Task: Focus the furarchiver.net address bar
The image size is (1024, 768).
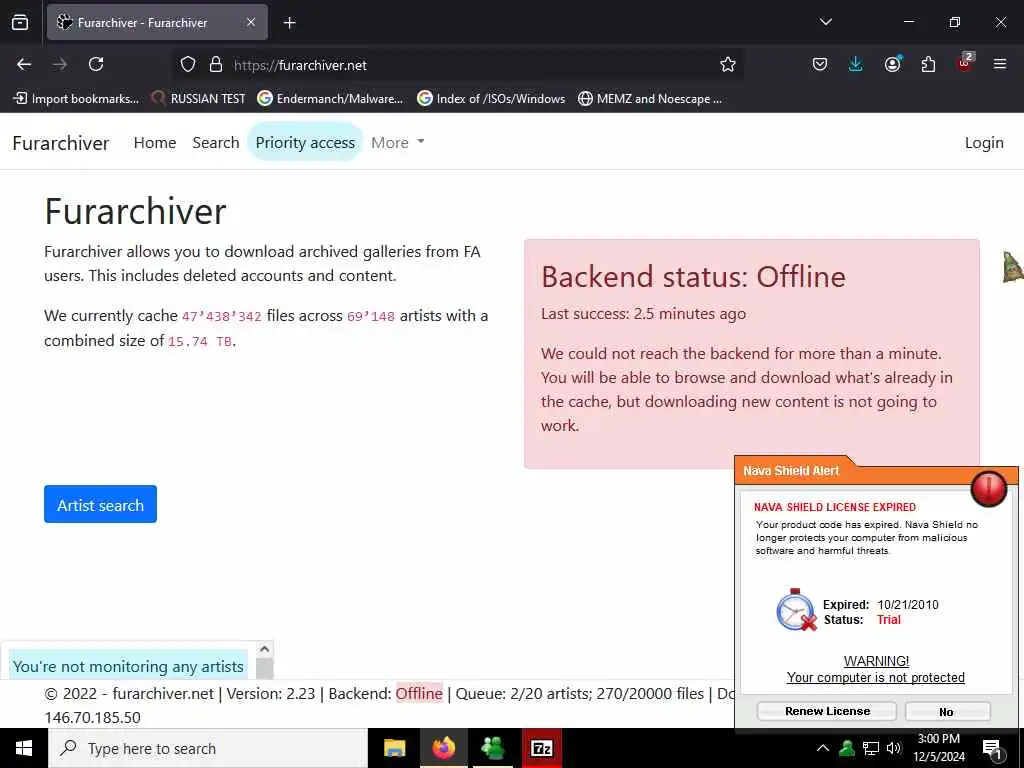Action: click(457, 65)
